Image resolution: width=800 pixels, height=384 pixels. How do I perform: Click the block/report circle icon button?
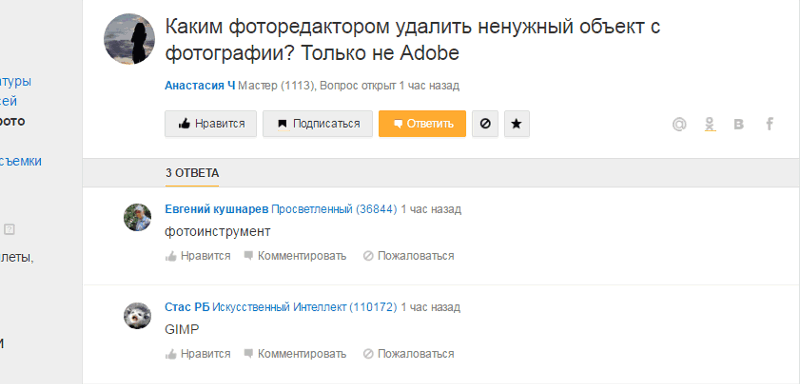coord(485,124)
